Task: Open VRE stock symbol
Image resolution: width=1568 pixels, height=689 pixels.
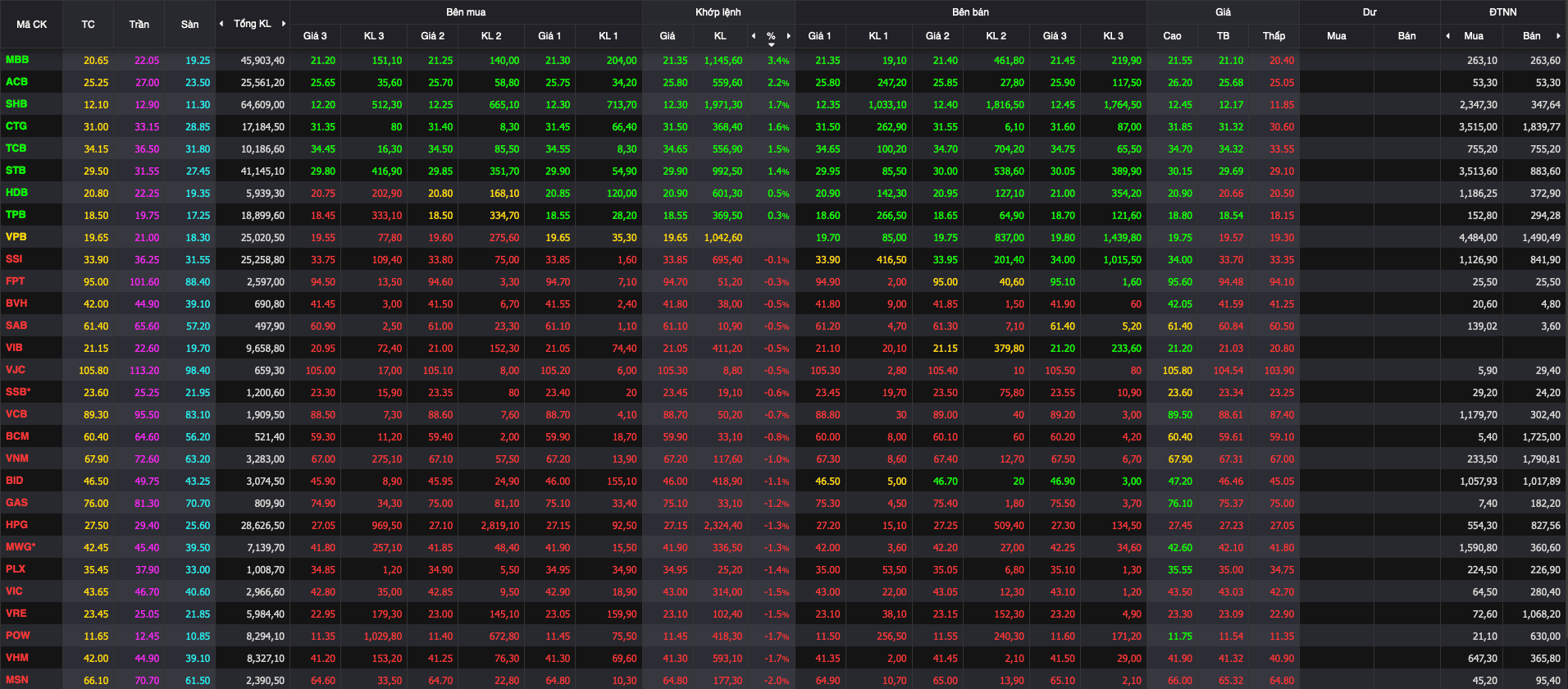Action: pyautogui.click(x=16, y=614)
